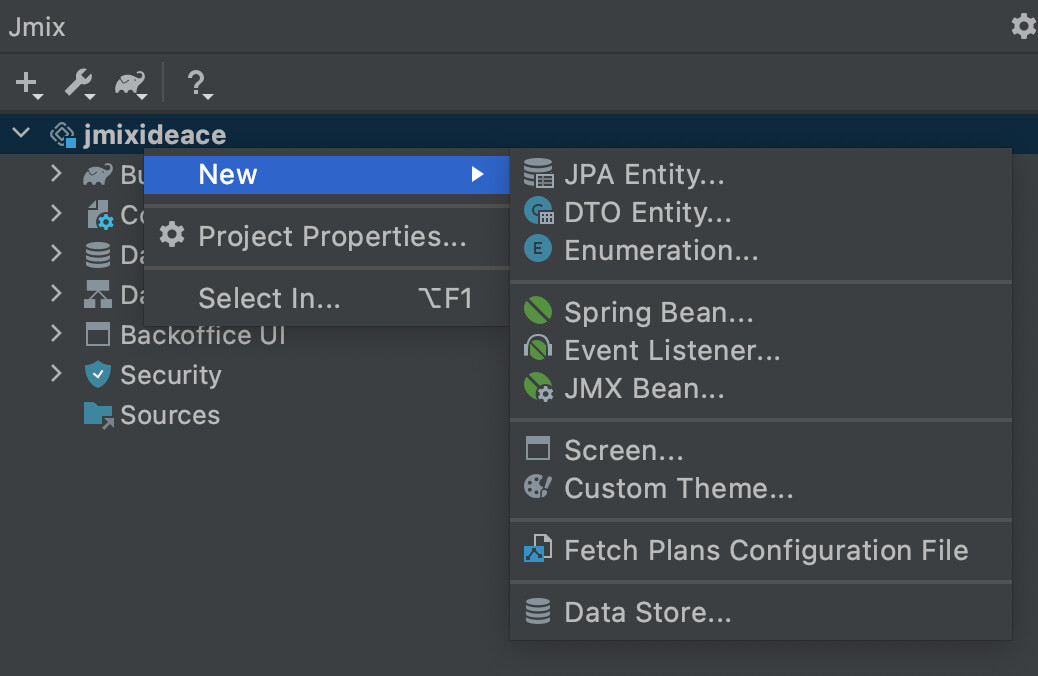
Task: Click the highlighted New menu item
Action: 326,175
